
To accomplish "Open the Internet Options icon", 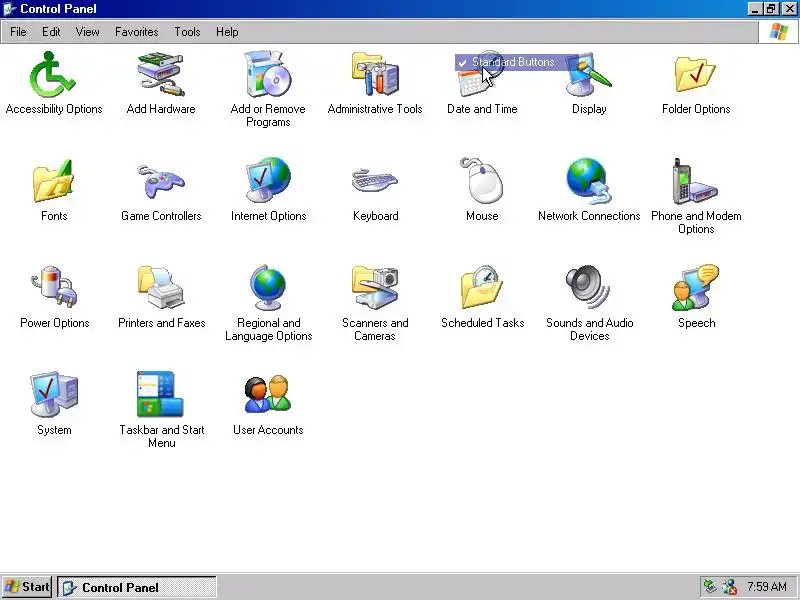I will [x=268, y=182].
